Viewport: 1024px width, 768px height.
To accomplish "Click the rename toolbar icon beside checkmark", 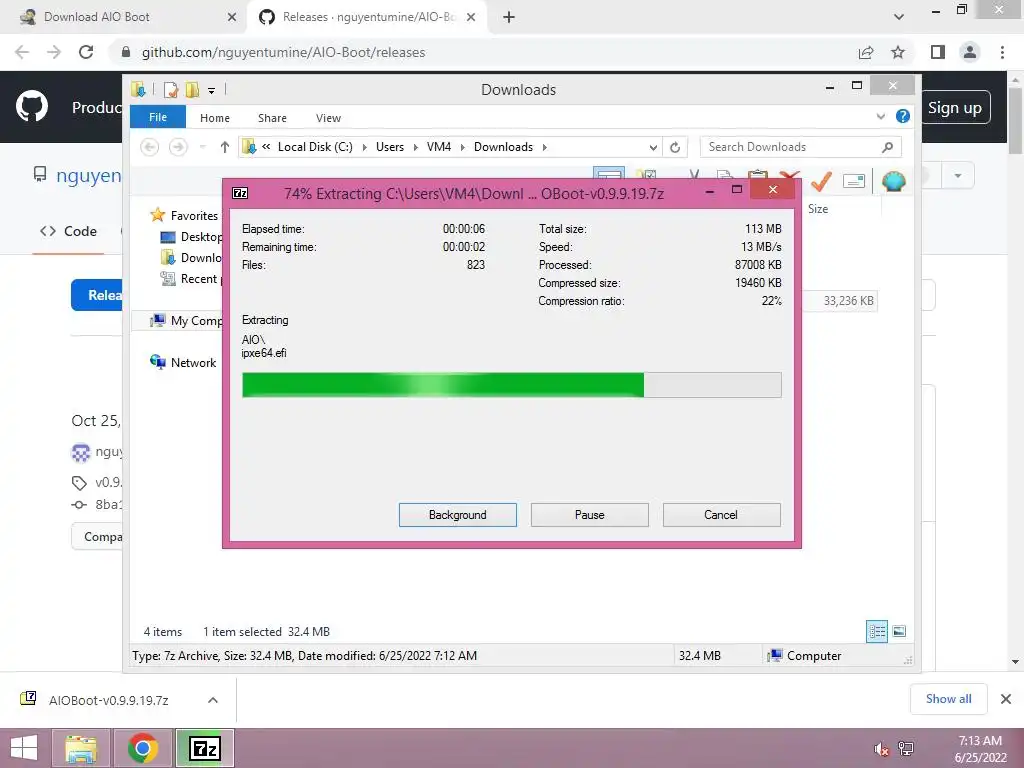I will coord(854,181).
